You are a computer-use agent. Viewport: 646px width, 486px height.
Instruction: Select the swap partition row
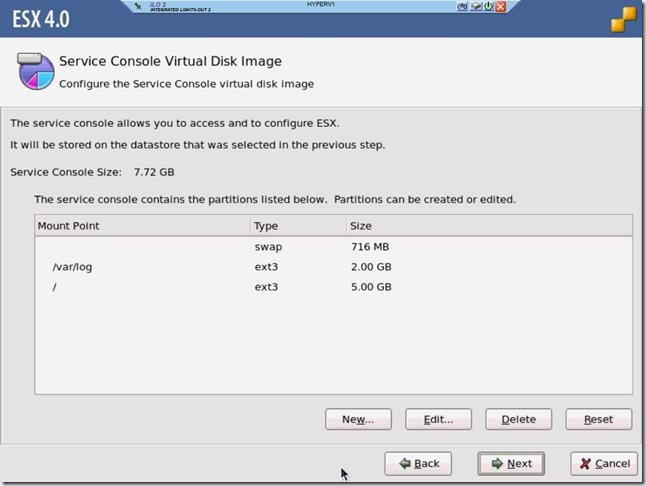(333, 247)
